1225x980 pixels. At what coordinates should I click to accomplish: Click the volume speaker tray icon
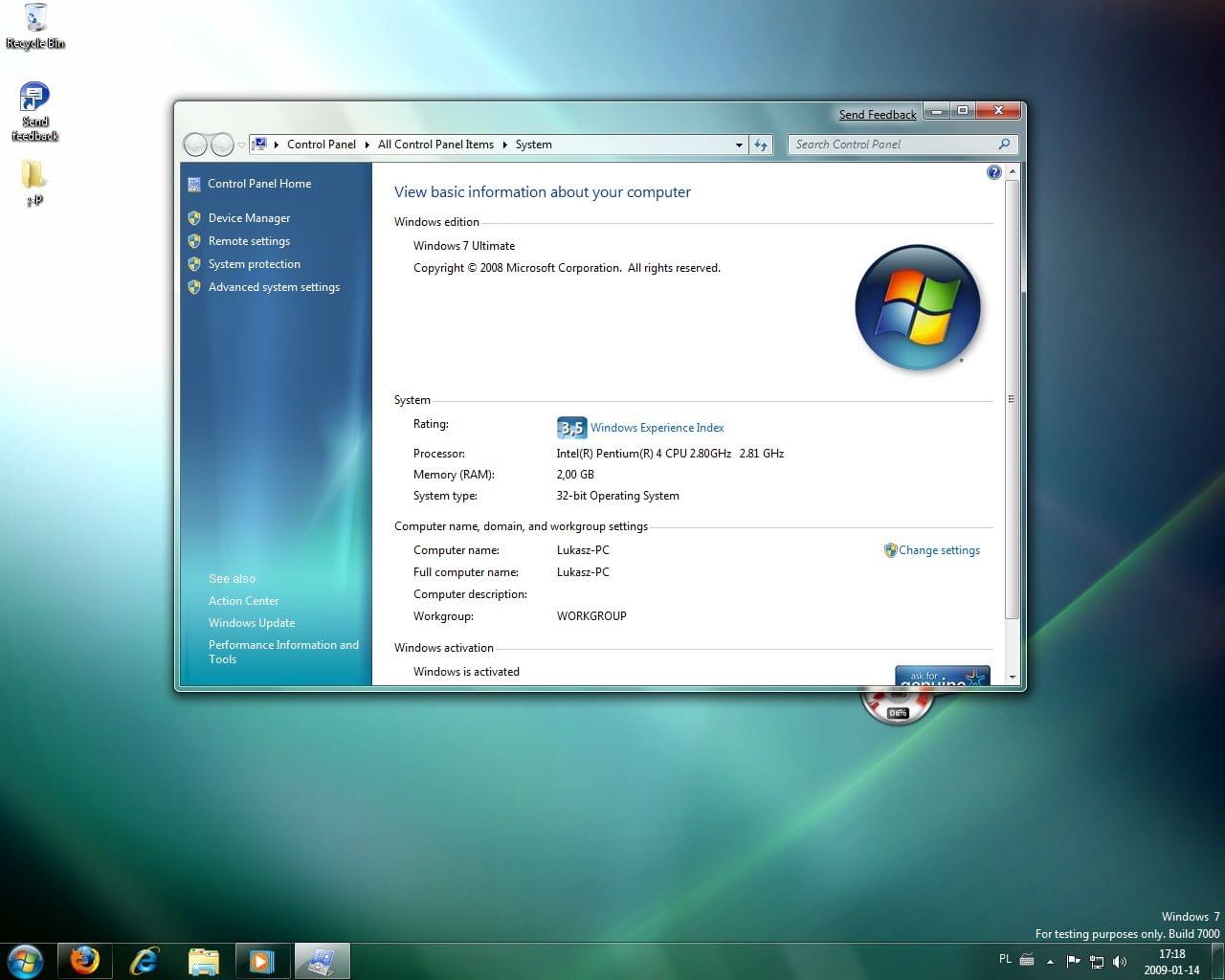coord(1120,961)
